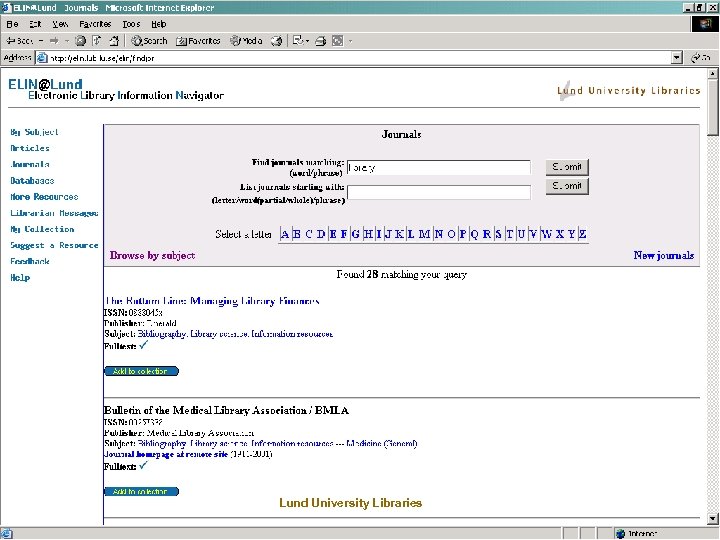Click the List journals starting with field
Viewport: 720px width, 540px height.
tap(439, 192)
